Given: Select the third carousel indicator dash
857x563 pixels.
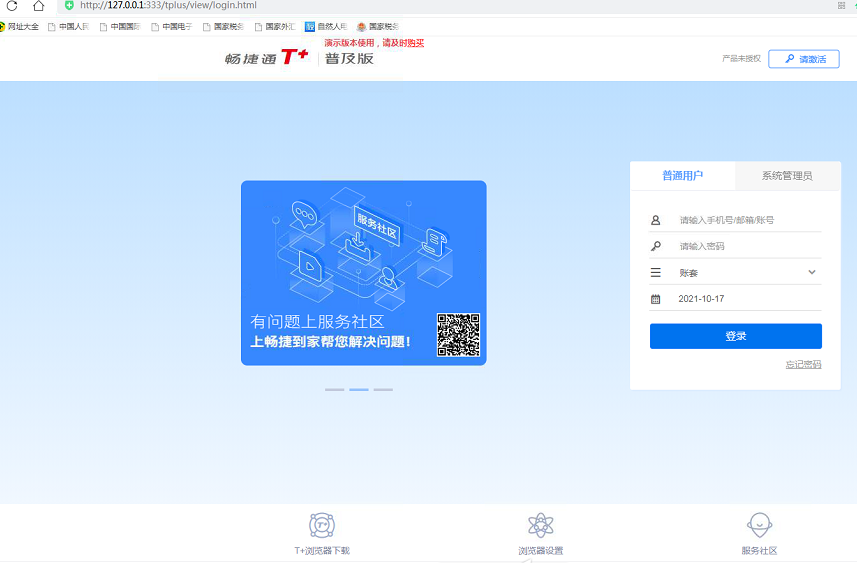Looking at the screenshot, I should click(383, 390).
